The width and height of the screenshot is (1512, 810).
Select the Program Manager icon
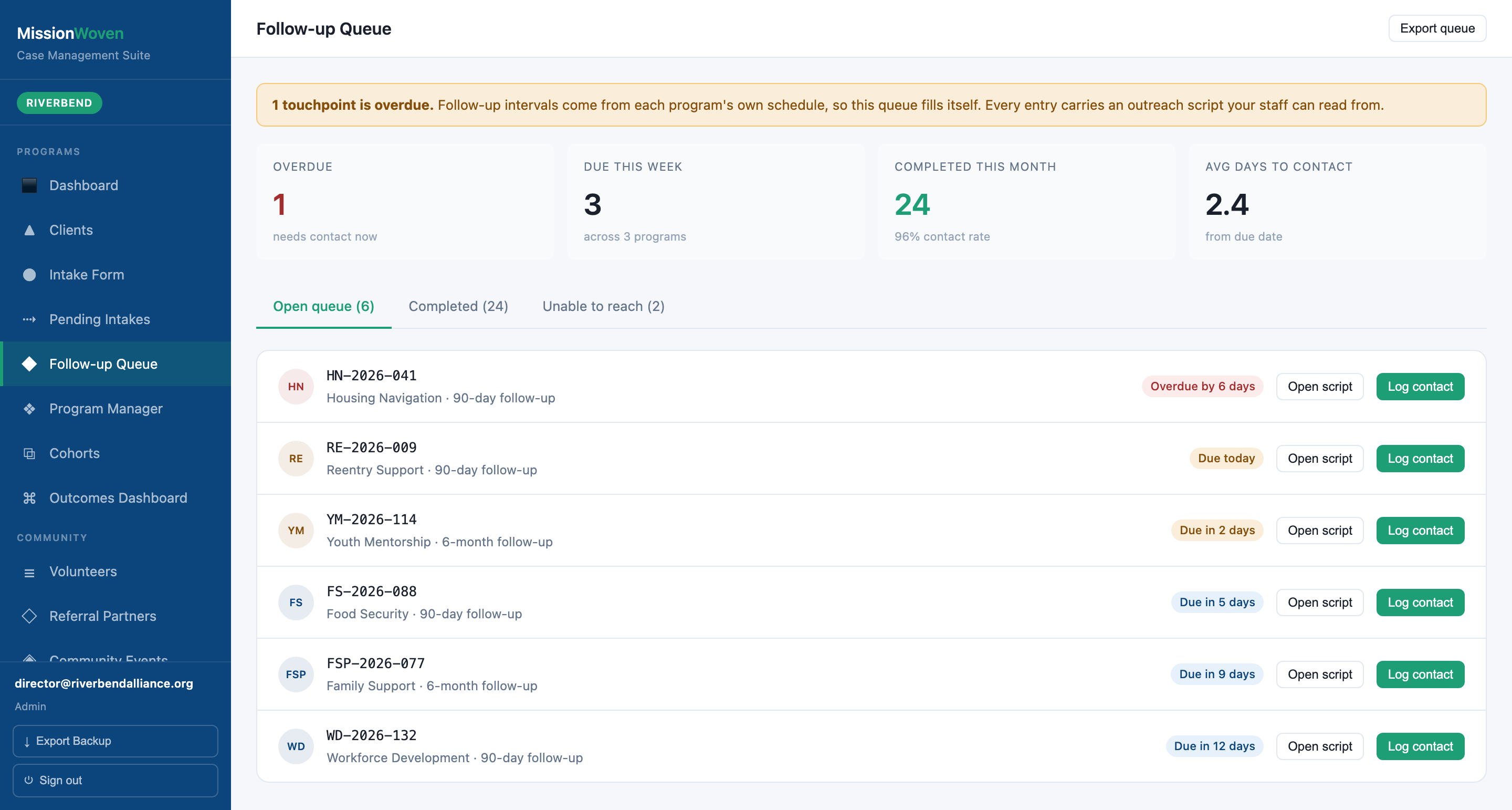point(29,409)
